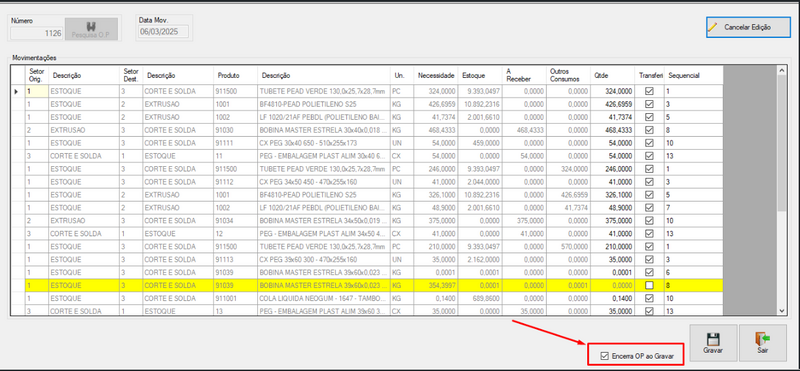This screenshot has width=800, height=371.
Task: Click the scrollbar down arrow in Movimentações grid
Action: (782, 310)
